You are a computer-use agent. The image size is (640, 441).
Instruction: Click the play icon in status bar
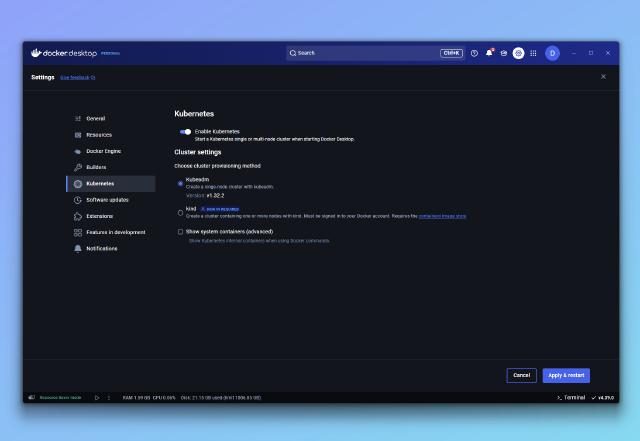tap(97, 398)
